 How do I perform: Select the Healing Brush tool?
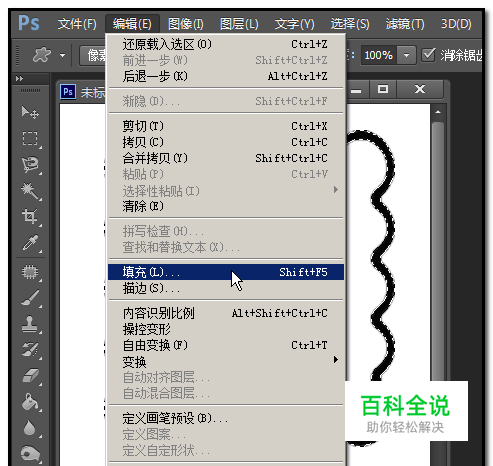tap(30, 272)
